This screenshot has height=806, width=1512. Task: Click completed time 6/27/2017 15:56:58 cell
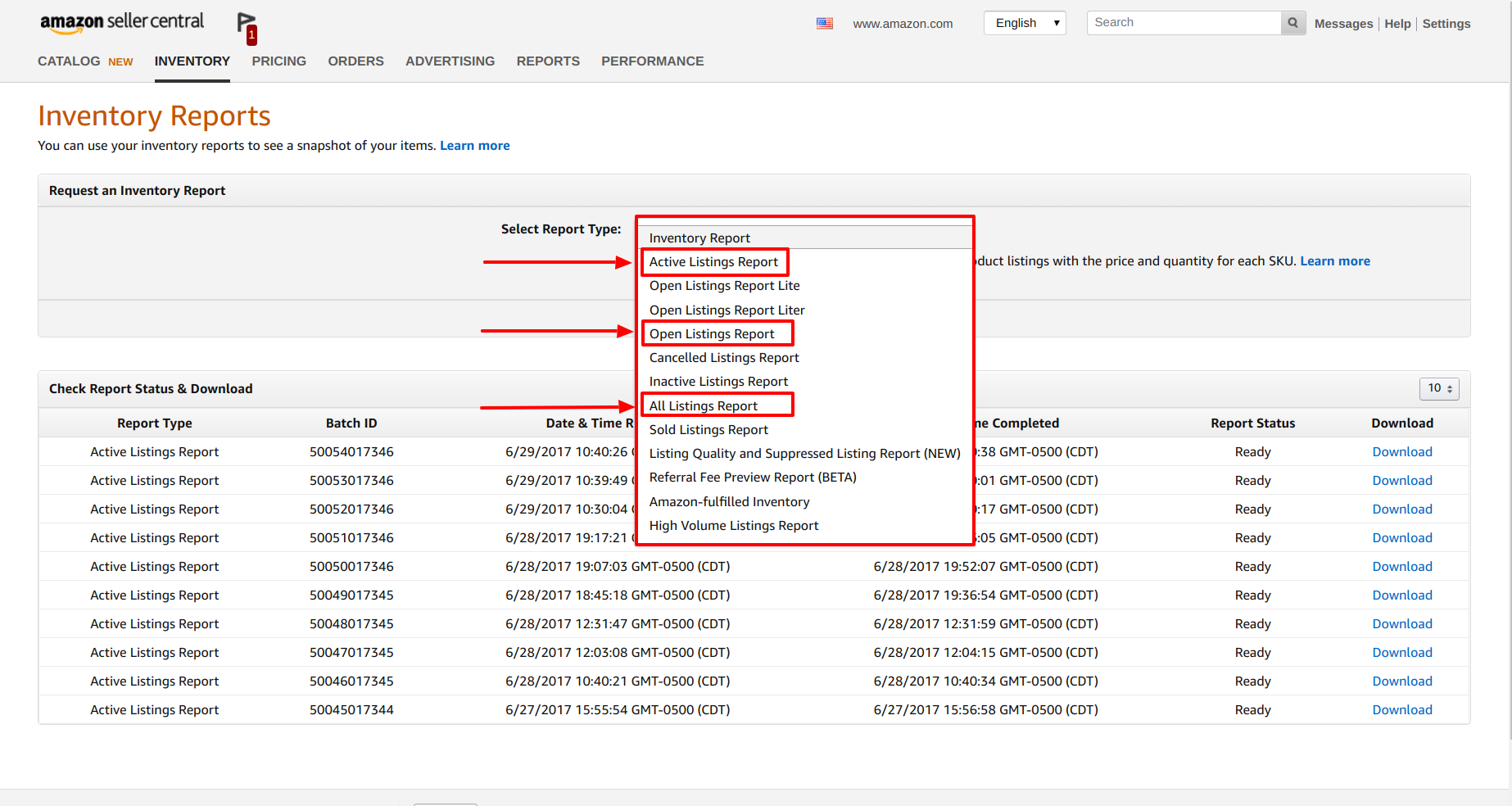point(986,710)
